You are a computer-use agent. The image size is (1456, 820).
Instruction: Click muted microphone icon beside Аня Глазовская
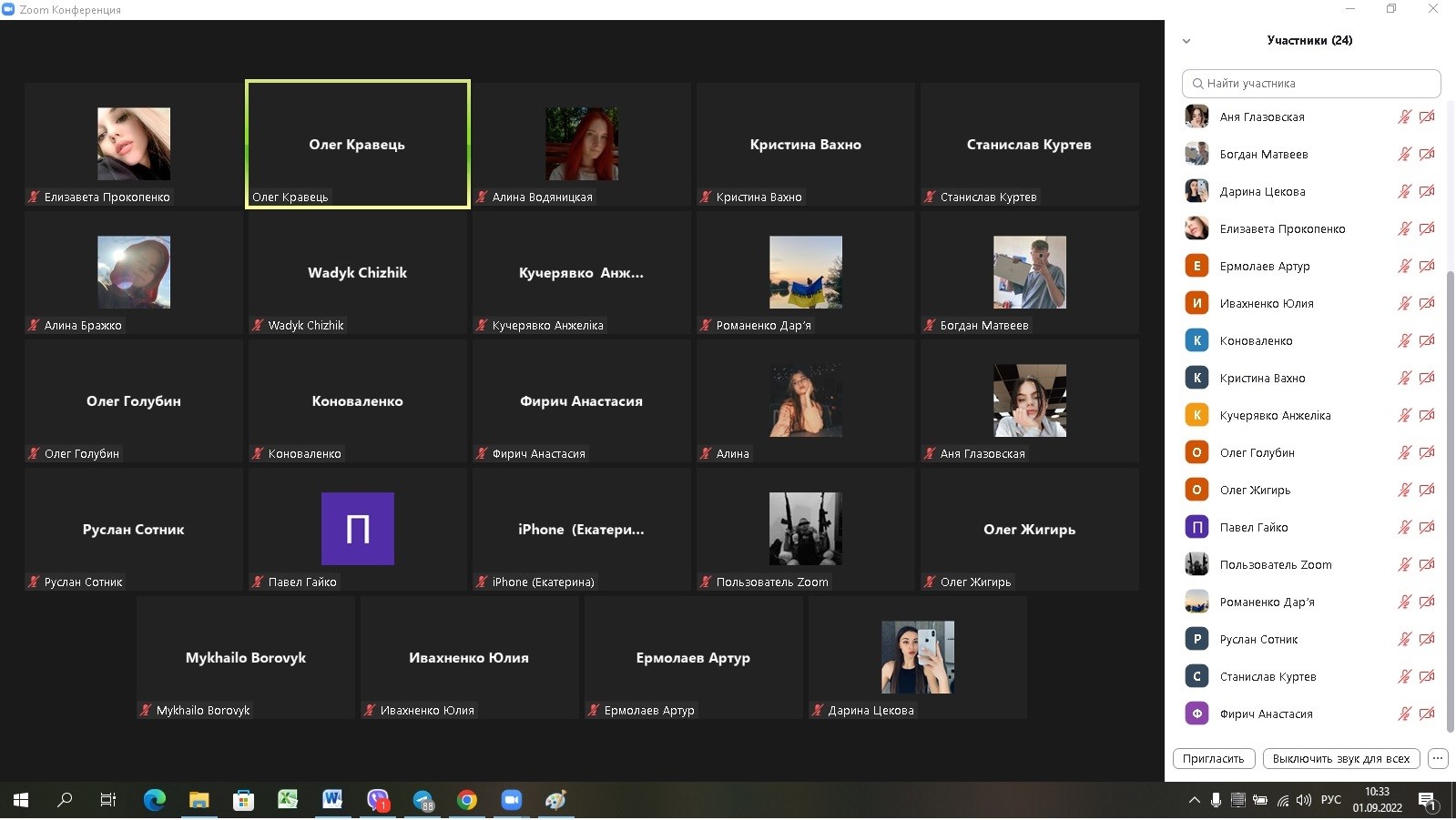pos(1404,116)
